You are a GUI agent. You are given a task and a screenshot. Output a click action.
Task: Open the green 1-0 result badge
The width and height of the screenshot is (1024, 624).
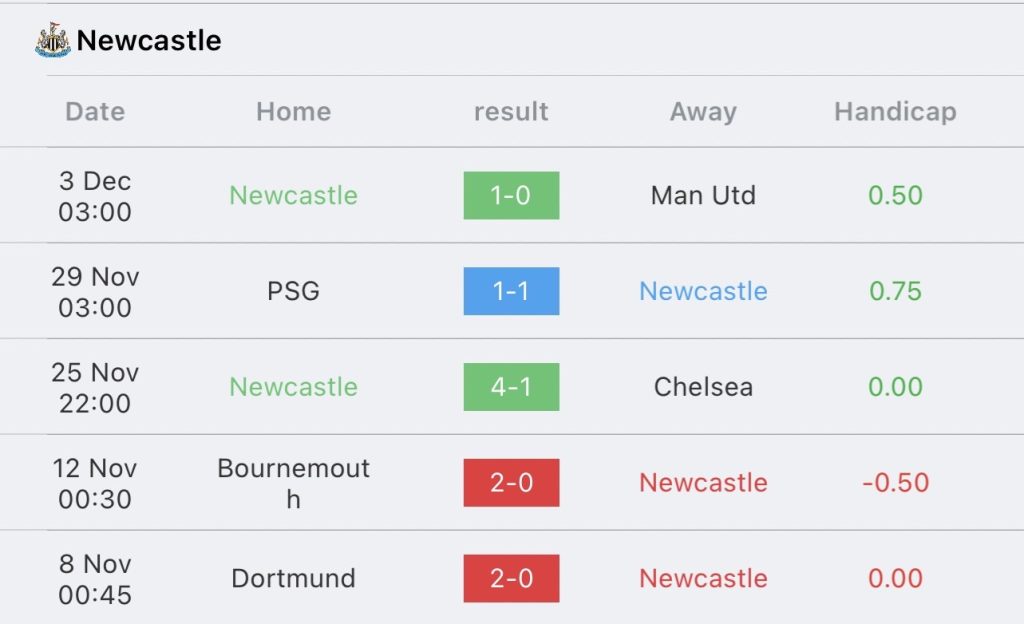coord(511,195)
